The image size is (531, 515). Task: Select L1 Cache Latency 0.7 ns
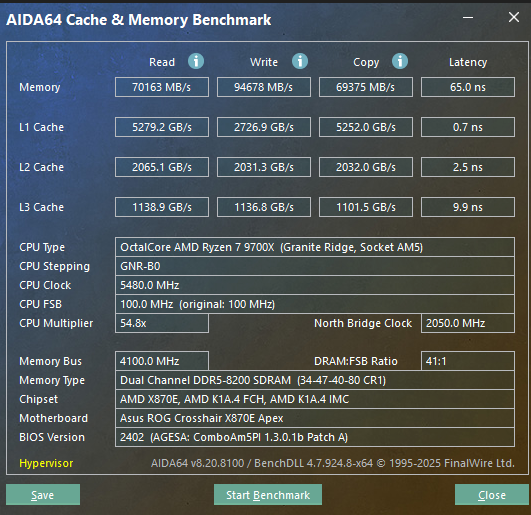pos(468,127)
